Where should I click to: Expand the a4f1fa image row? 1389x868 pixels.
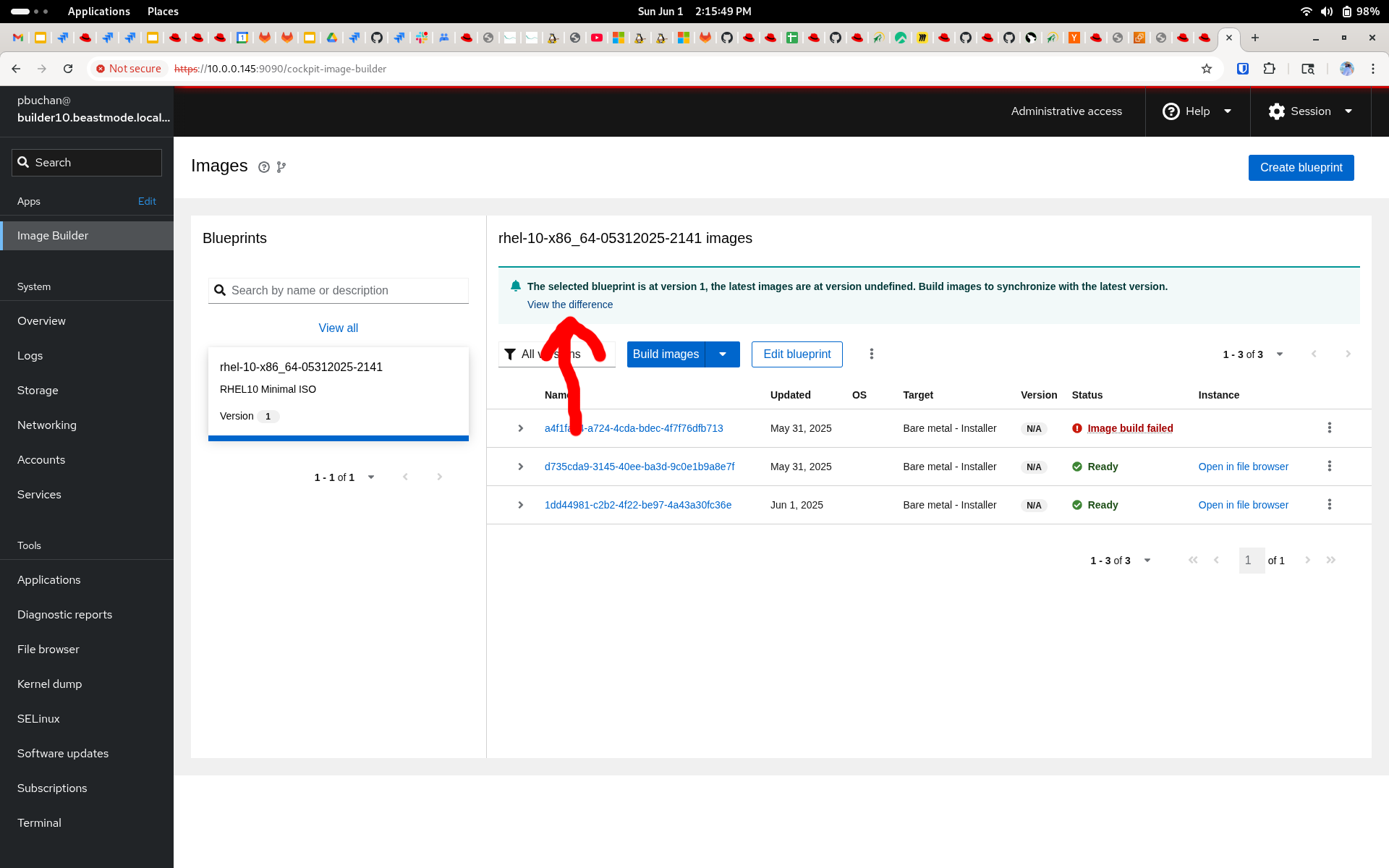pos(520,428)
